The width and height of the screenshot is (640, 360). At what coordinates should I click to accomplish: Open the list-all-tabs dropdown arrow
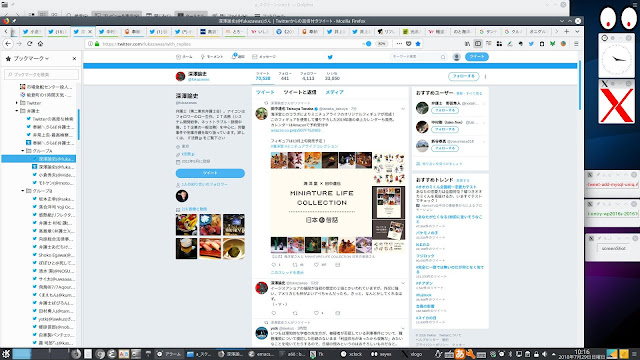tap(577, 31)
